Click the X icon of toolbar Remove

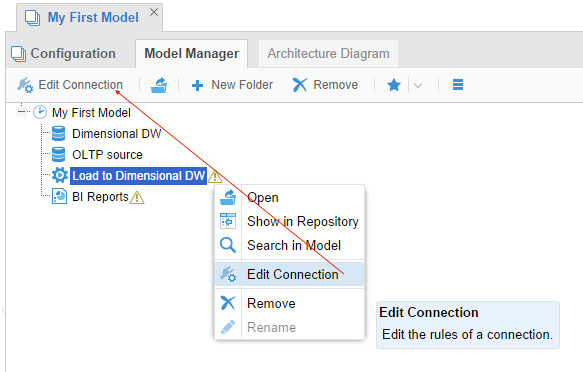(x=300, y=85)
